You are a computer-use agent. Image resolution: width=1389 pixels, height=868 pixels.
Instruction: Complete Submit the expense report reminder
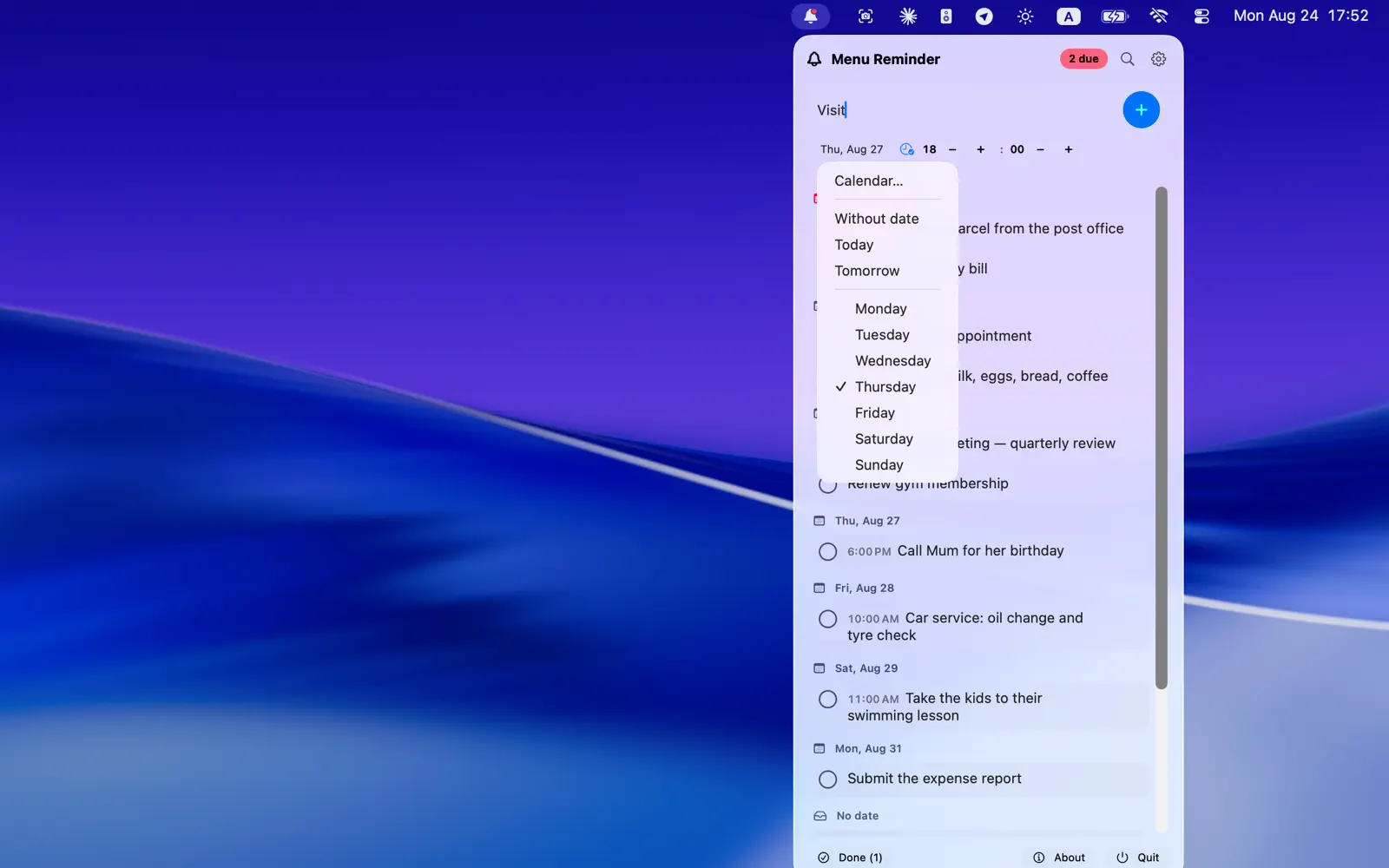pos(828,779)
